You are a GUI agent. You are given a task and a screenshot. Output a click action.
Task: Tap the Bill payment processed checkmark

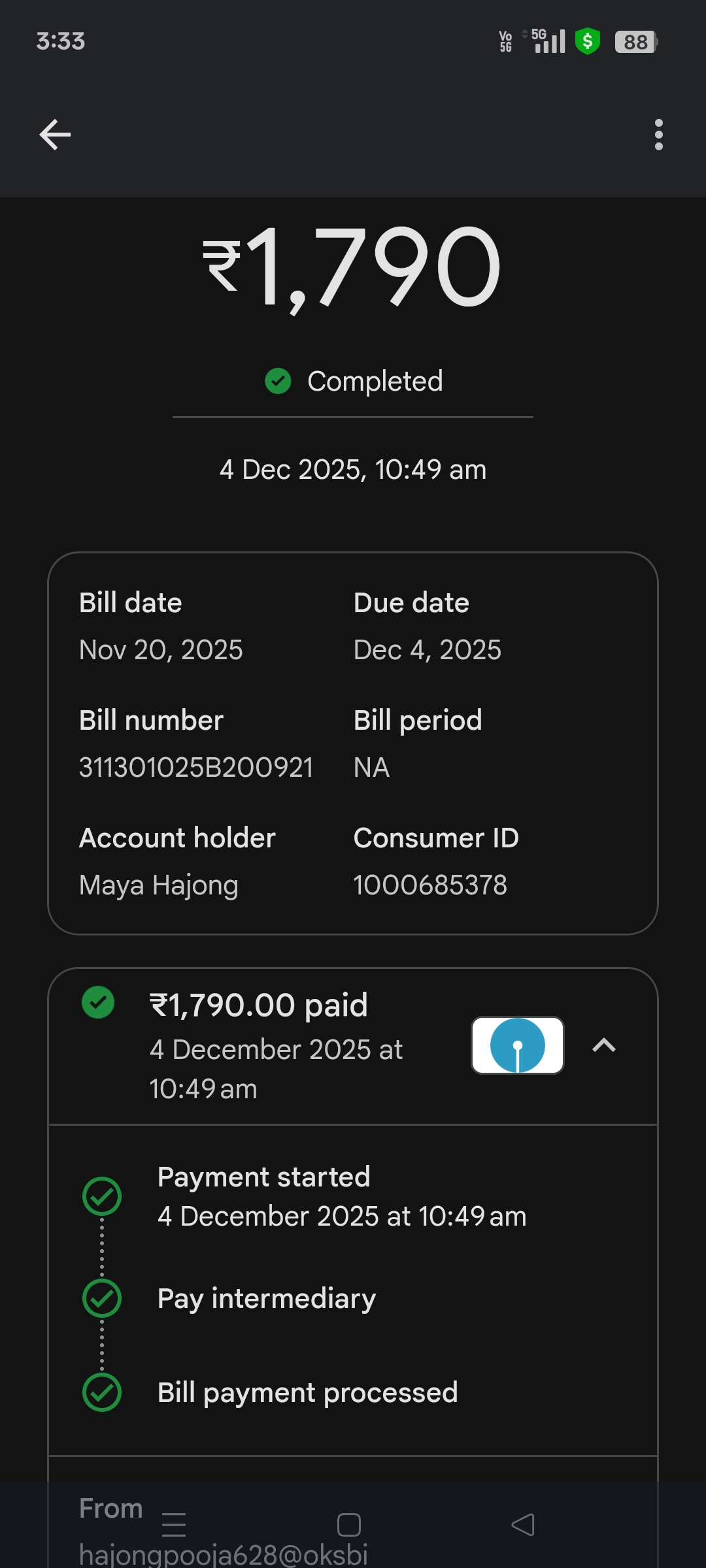pyautogui.click(x=102, y=1392)
